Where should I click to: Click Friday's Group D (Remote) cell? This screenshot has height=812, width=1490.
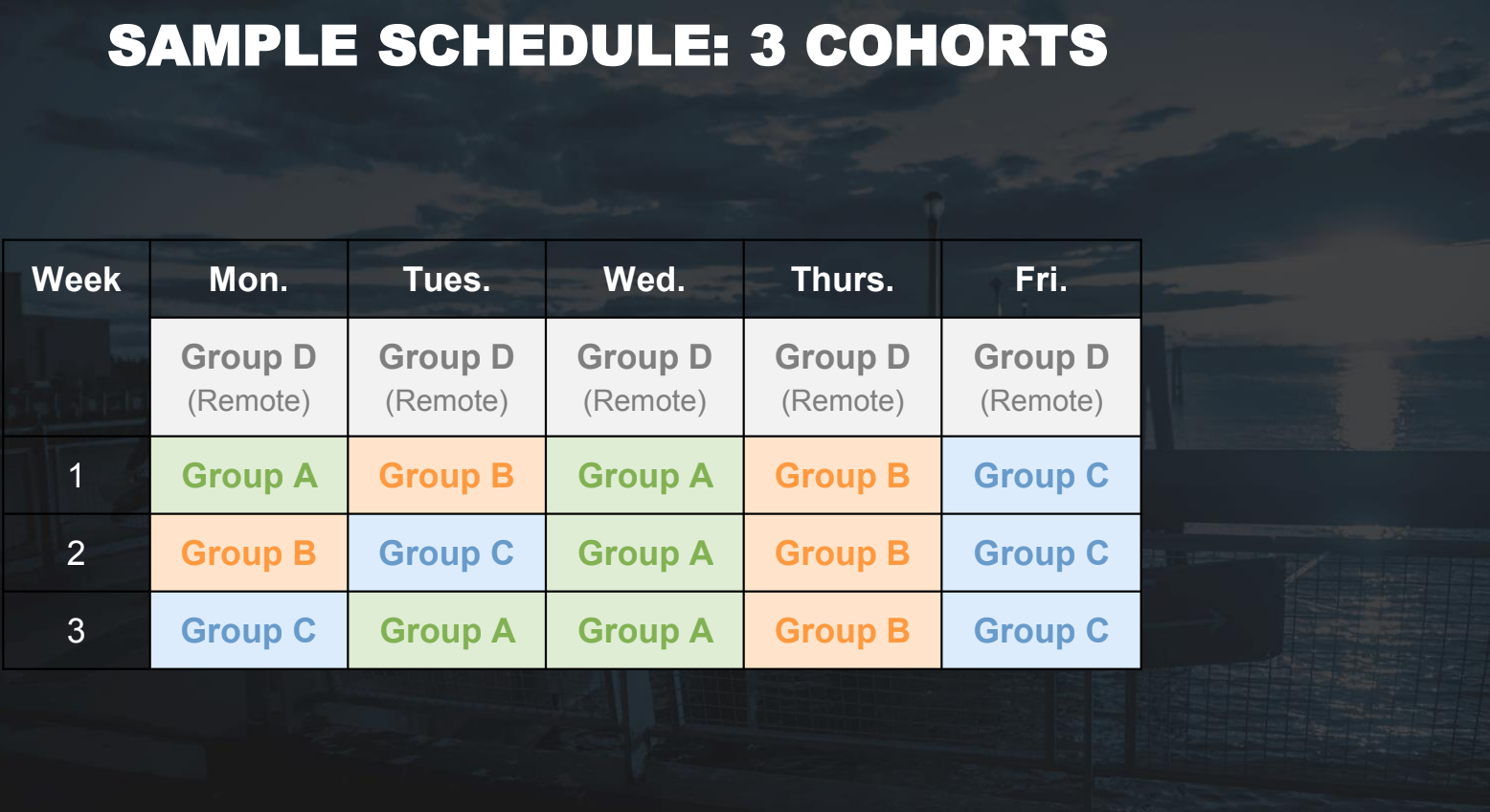point(1042,377)
